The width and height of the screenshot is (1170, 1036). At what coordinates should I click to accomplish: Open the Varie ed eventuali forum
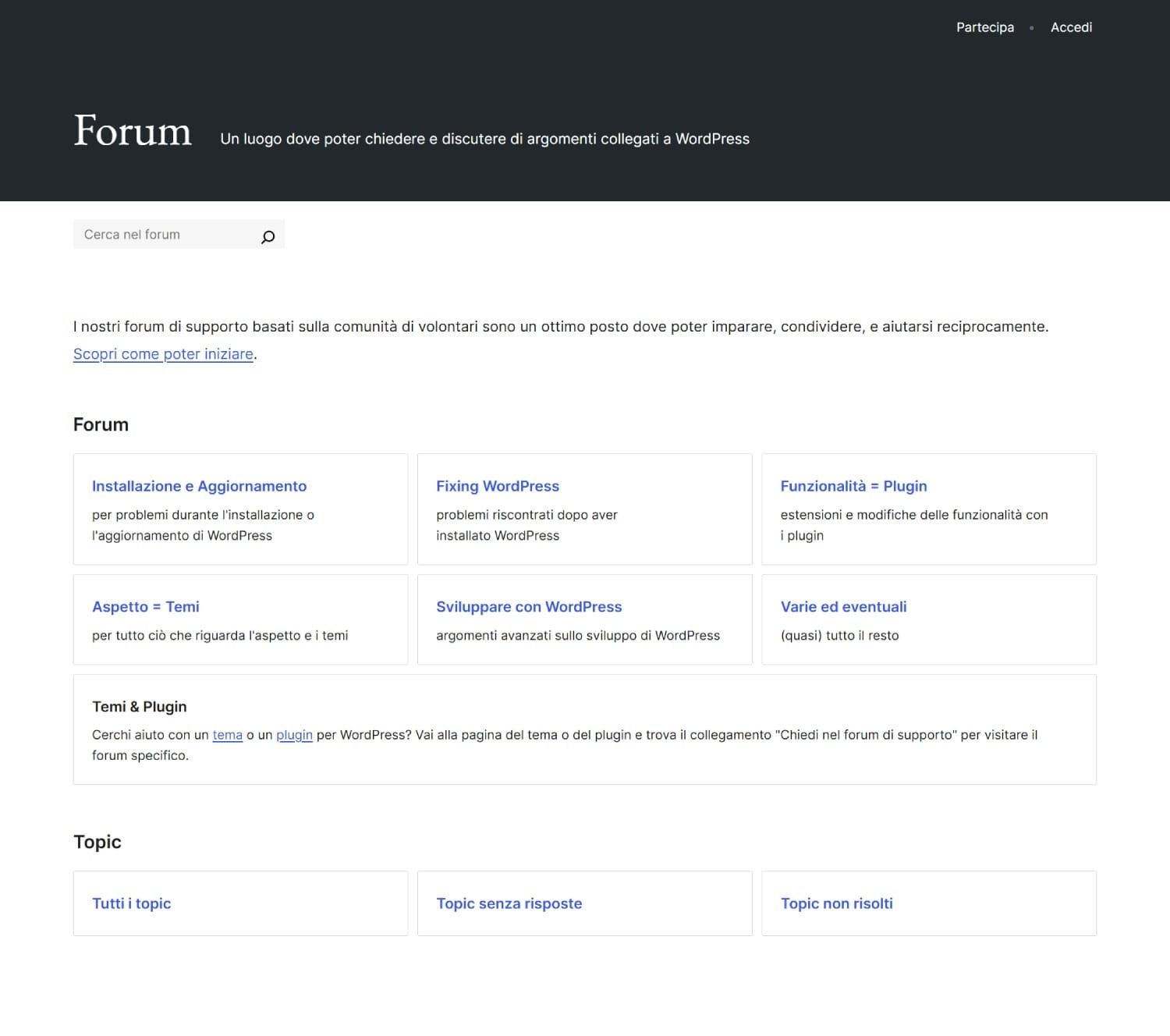tap(843, 607)
